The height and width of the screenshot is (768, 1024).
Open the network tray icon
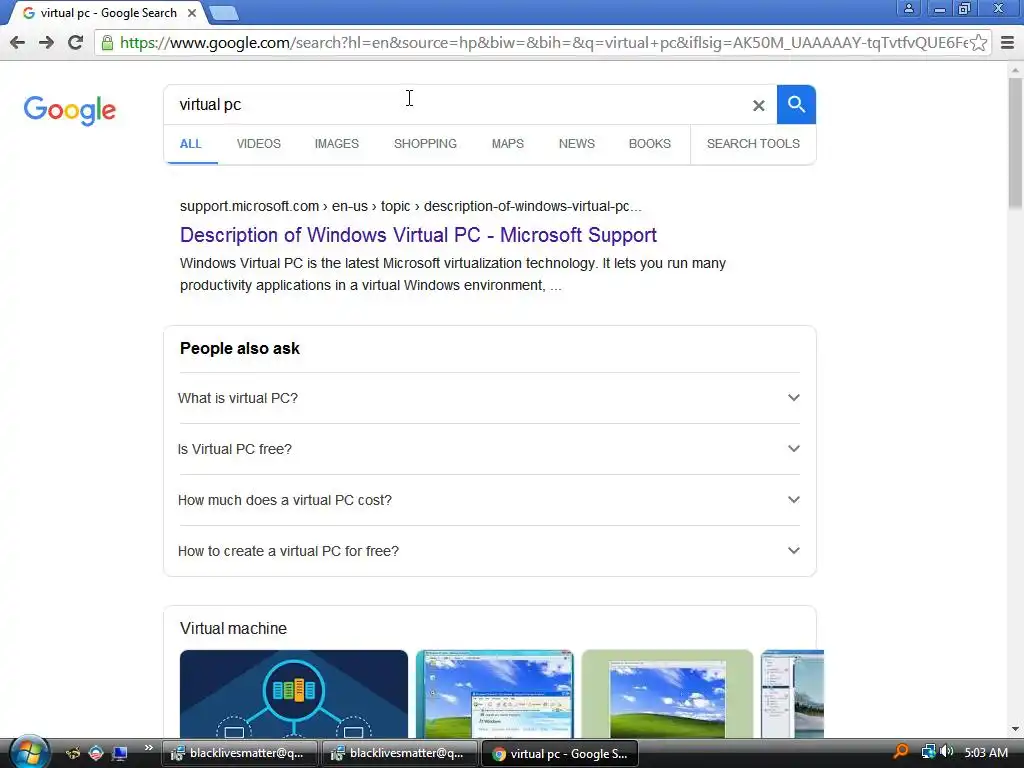click(x=928, y=752)
